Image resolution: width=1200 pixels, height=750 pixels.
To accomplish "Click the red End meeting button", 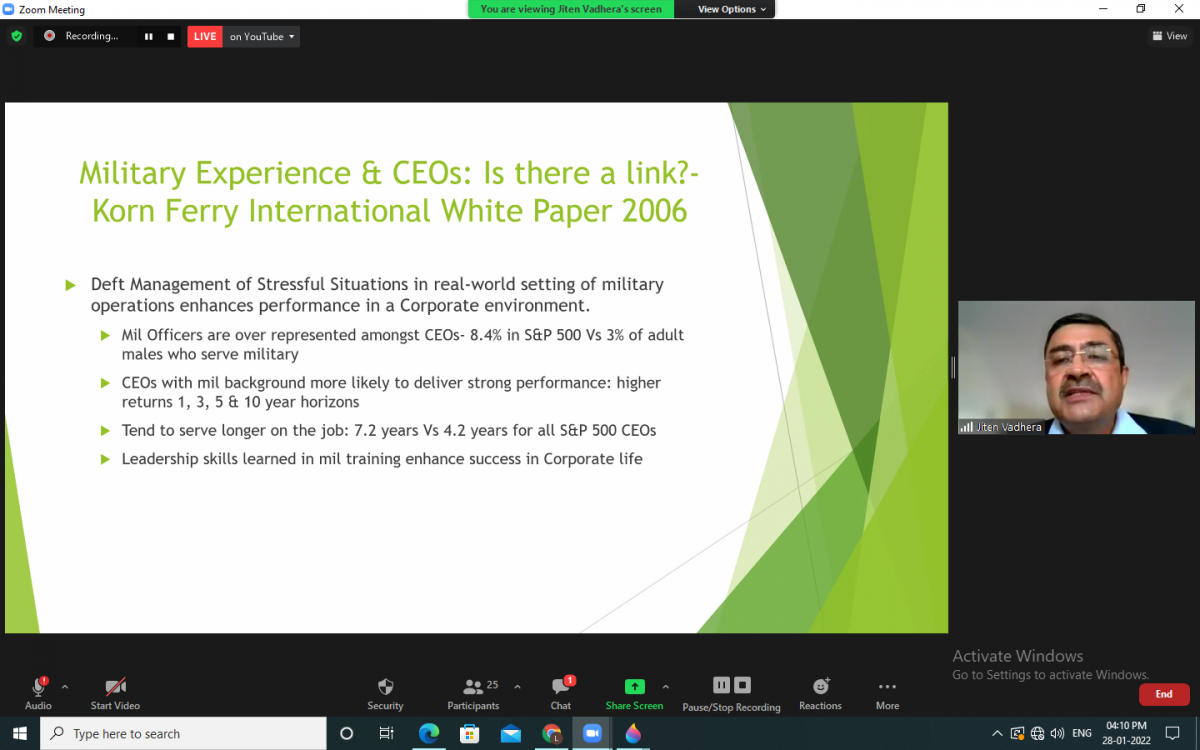I will coord(1164,694).
